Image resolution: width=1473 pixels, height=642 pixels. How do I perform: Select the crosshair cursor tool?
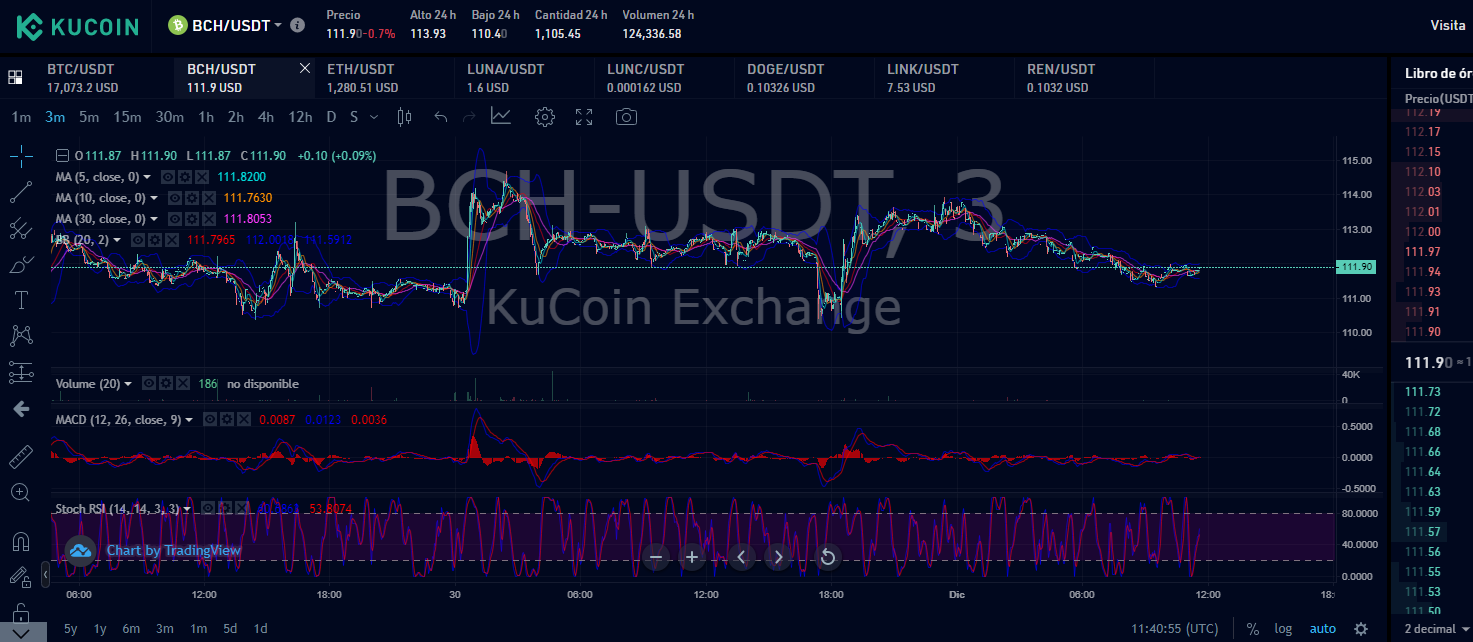coord(21,156)
